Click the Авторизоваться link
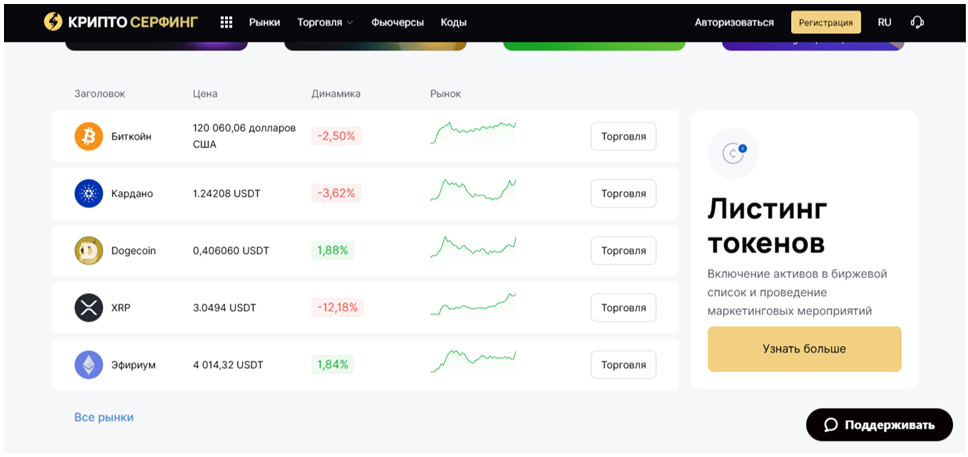This screenshot has height=457, width=968. [x=734, y=22]
